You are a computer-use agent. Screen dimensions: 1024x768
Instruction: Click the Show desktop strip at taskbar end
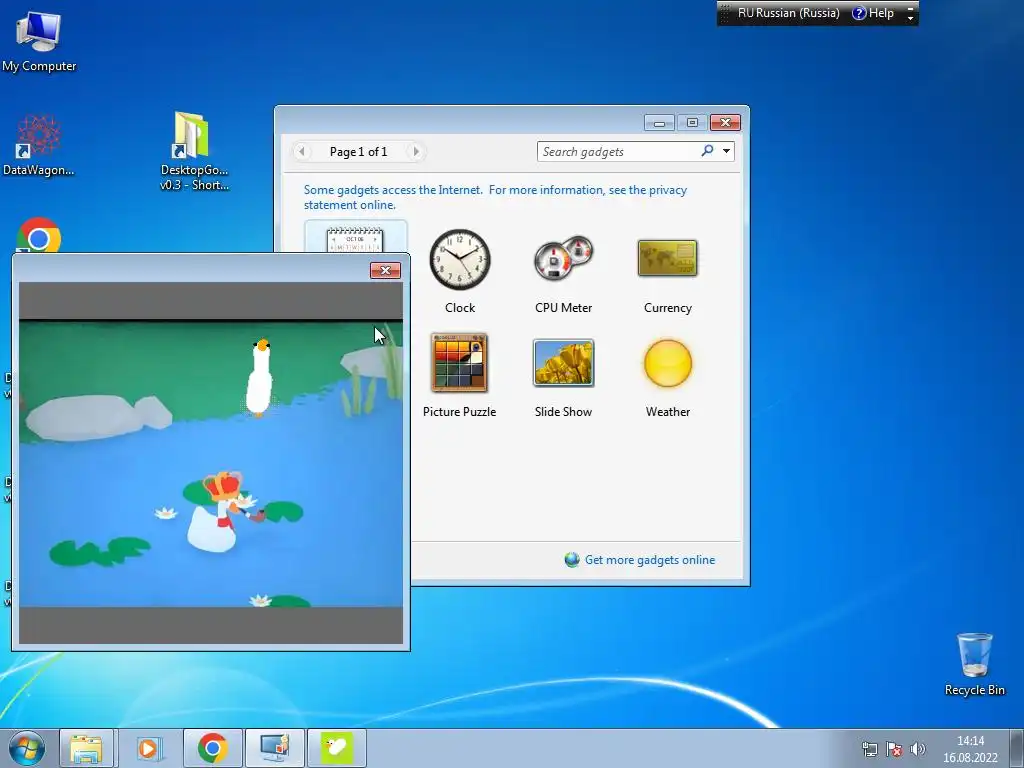pos(1017,748)
